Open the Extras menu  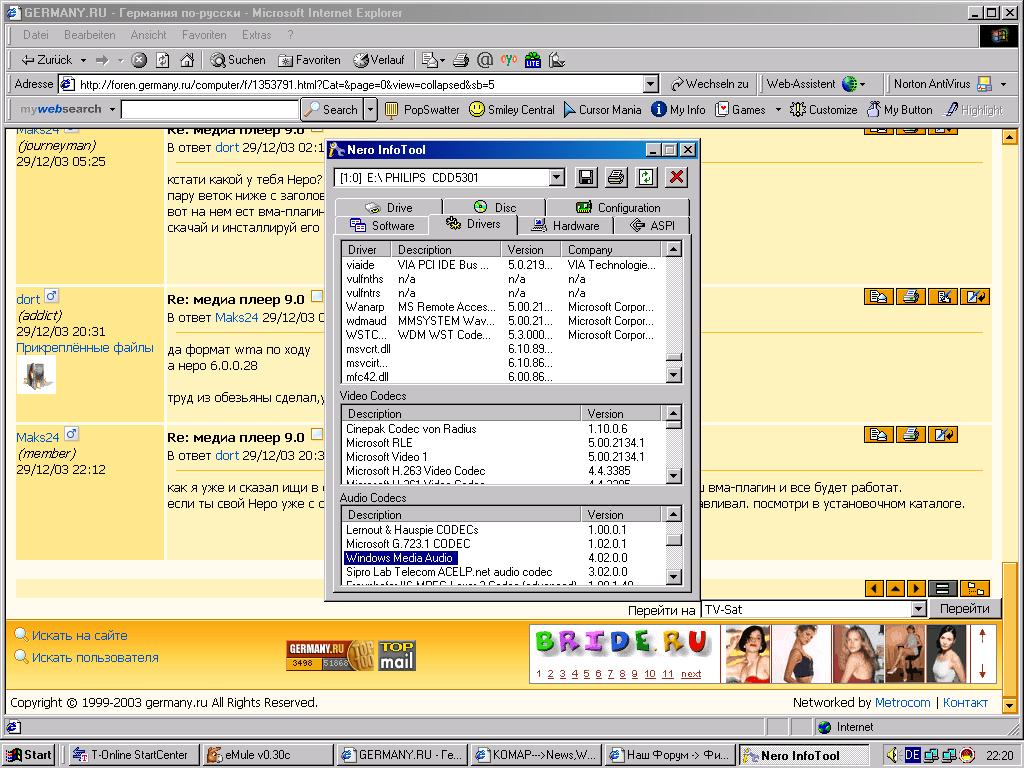[256, 35]
